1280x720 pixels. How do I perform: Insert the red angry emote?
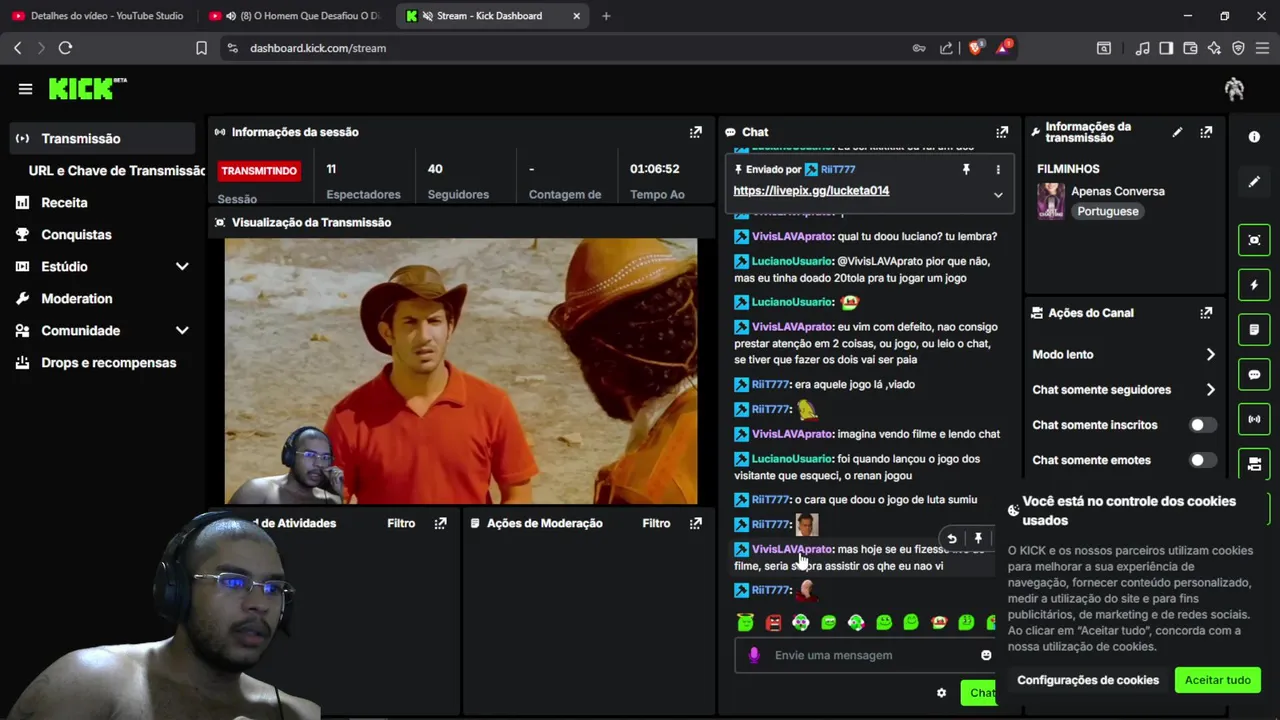coord(773,622)
